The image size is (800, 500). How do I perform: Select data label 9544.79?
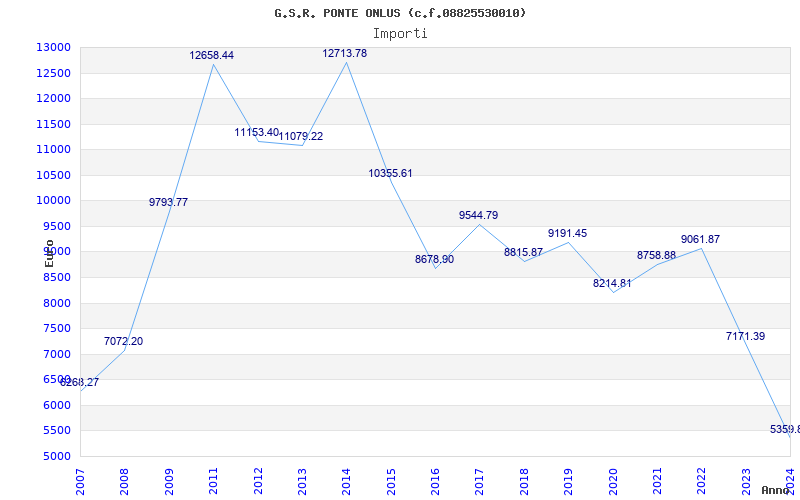tap(479, 215)
